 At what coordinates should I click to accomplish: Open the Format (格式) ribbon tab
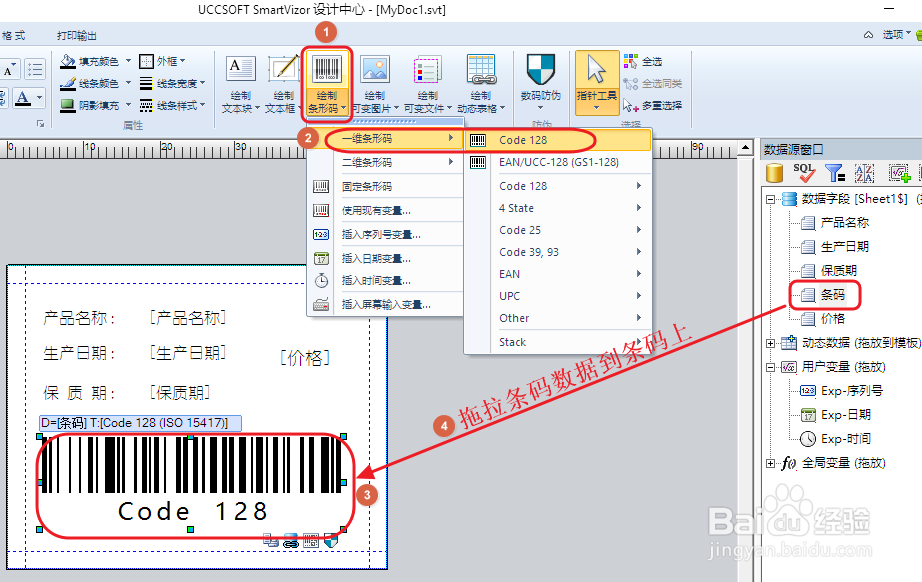(13, 35)
